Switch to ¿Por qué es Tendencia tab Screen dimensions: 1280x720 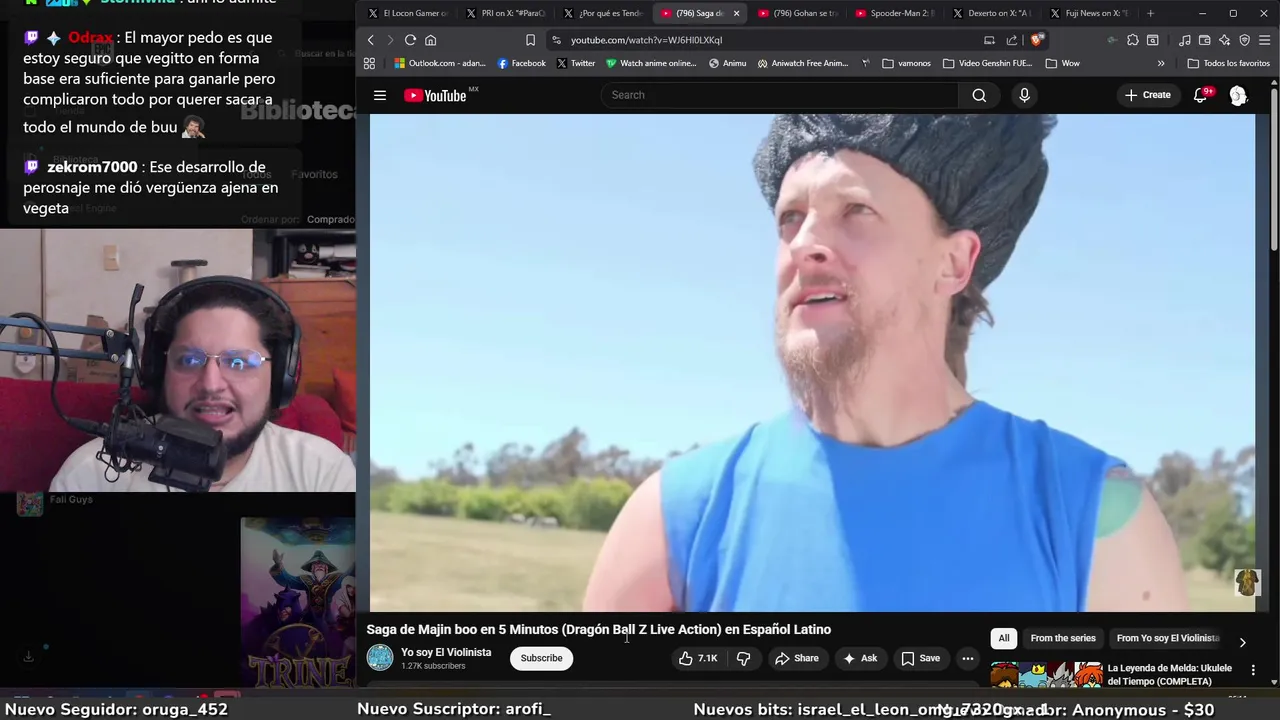point(603,13)
